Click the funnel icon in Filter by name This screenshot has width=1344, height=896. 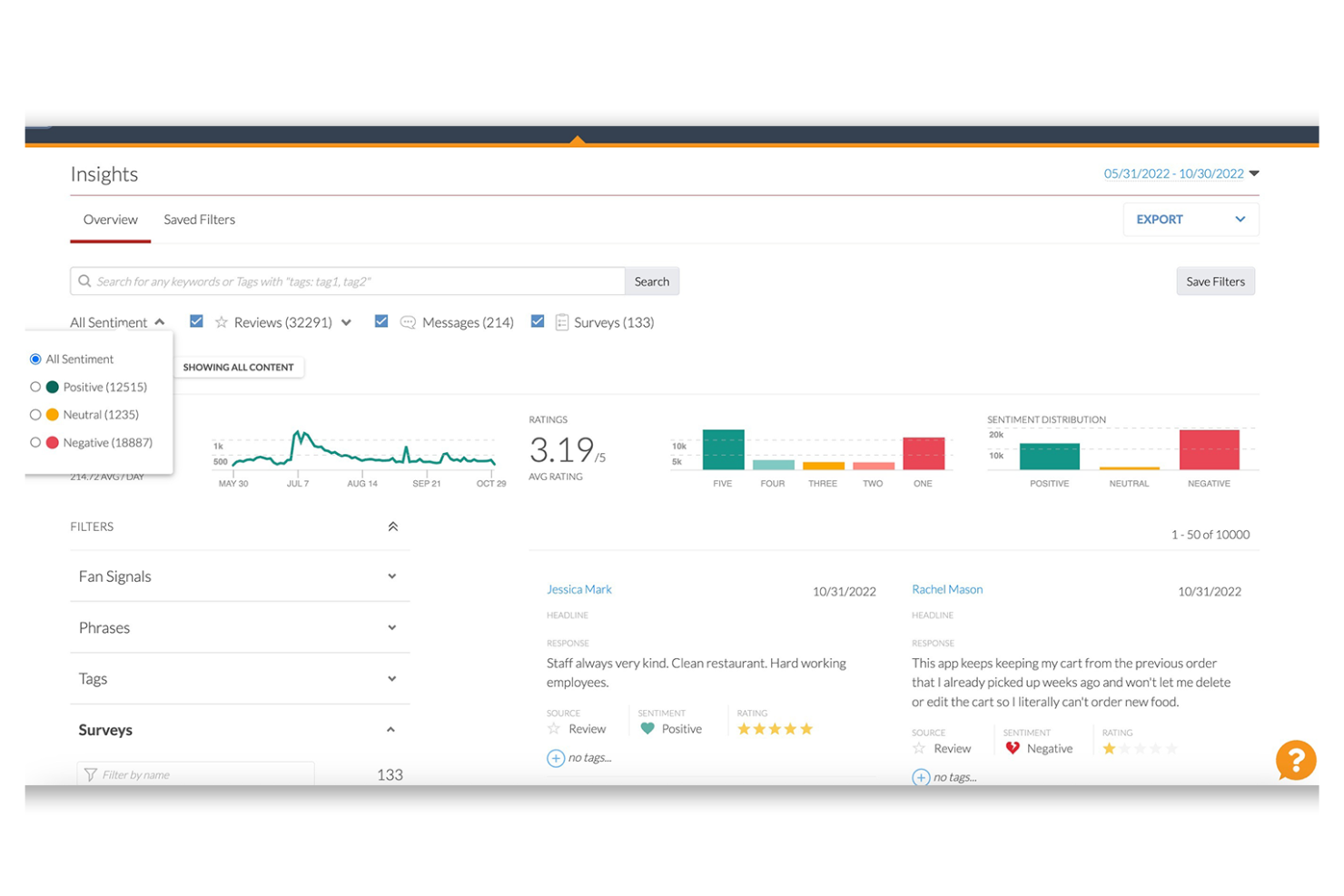tap(91, 774)
